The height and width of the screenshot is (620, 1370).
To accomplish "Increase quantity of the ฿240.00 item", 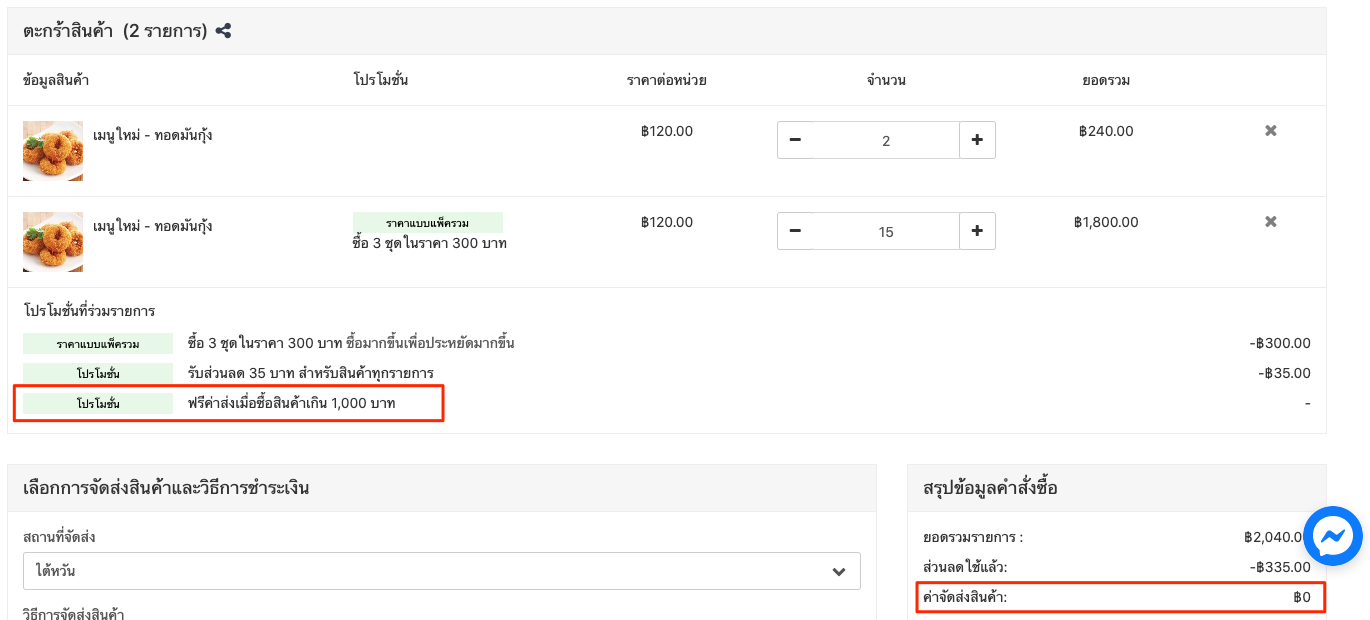I will 977,140.
